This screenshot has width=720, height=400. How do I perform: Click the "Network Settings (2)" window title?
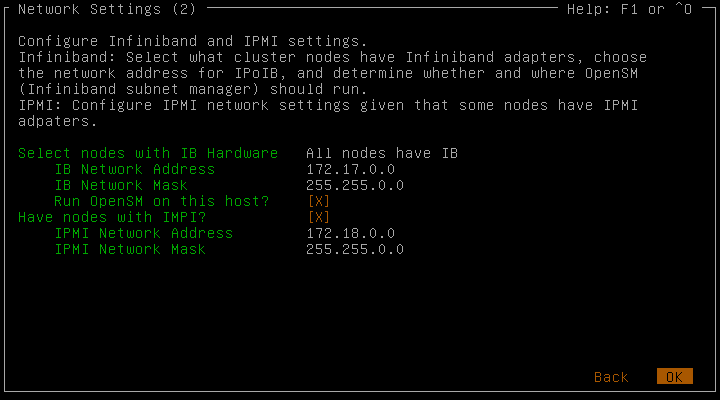pos(107,9)
